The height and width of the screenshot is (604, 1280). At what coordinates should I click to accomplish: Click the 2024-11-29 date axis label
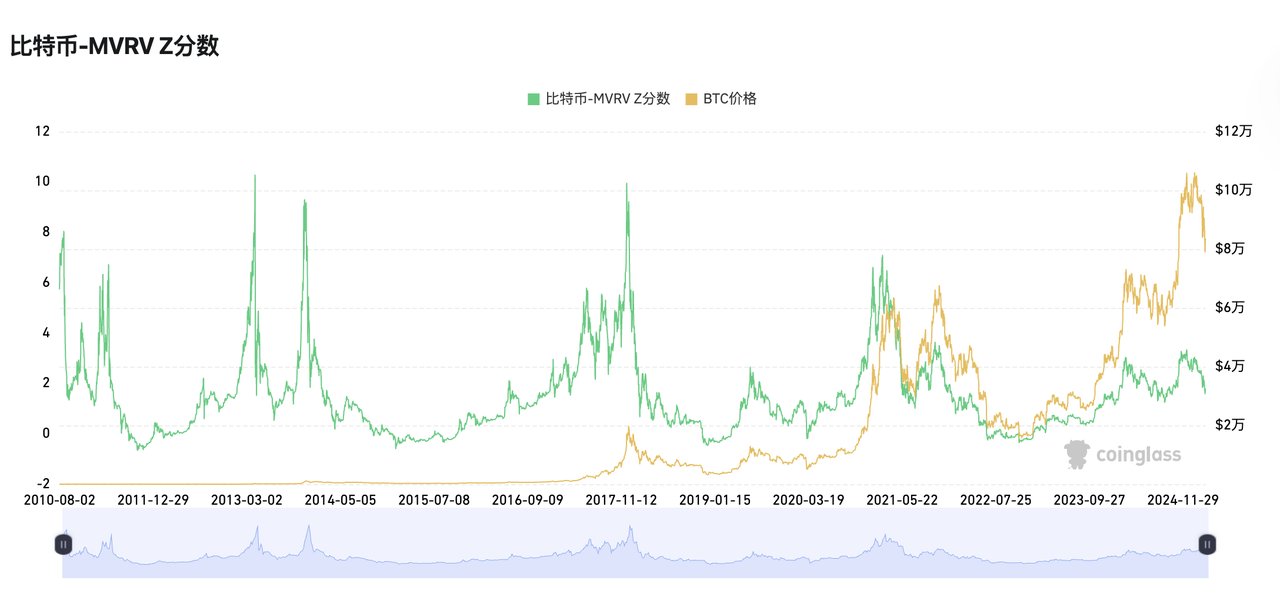click(1182, 498)
